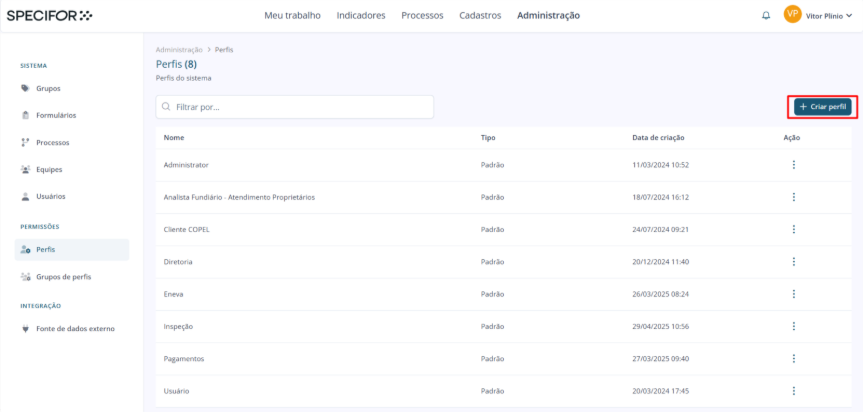Click the date 20/12/2024 11:40
This screenshot has width=864, height=412.
tap(660, 262)
